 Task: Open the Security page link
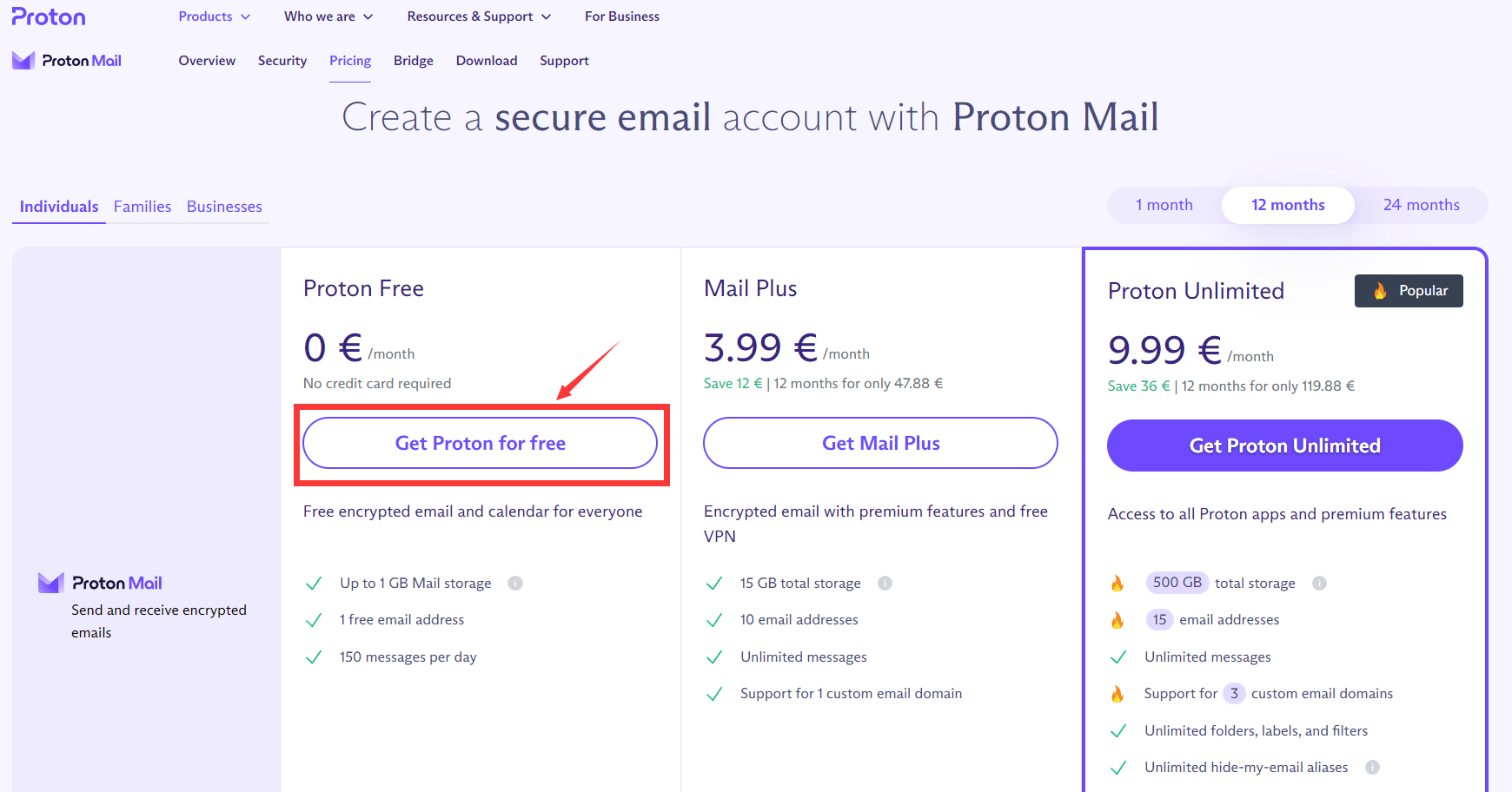(282, 61)
